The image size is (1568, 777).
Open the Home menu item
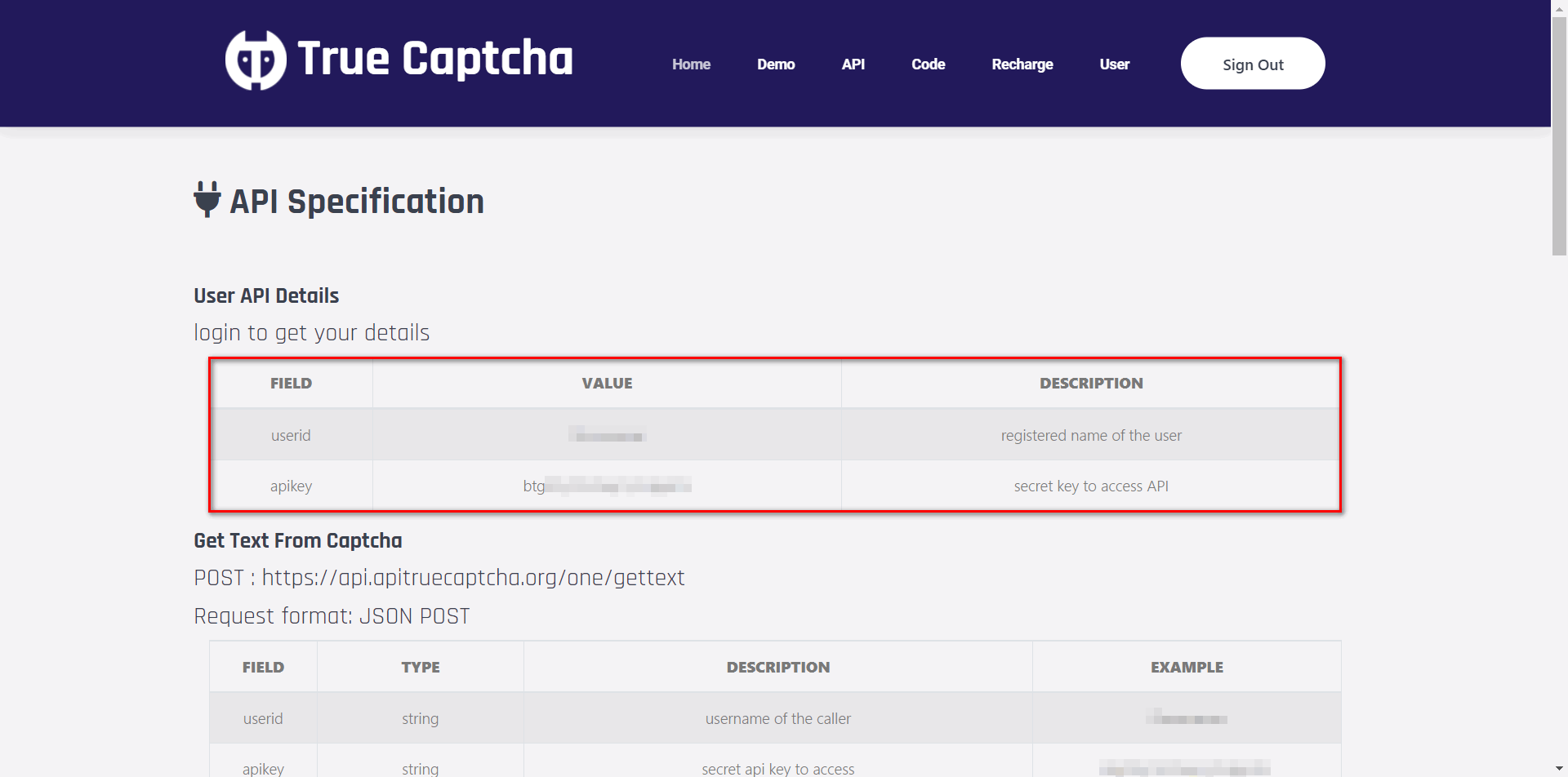pyautogui.click(x=691, y=64)
